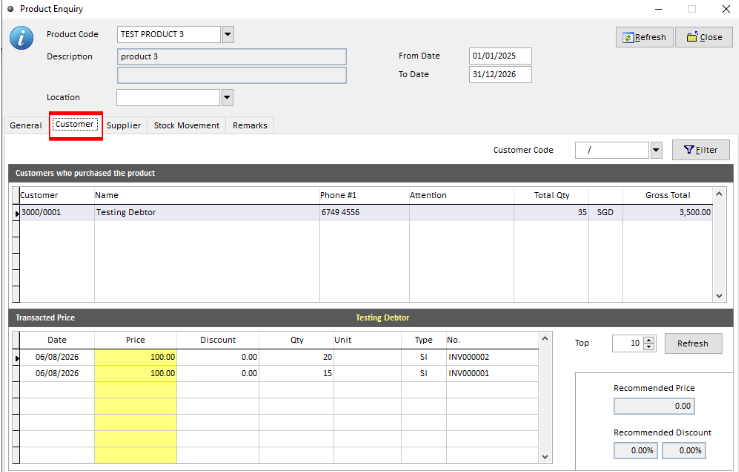
Task: Click the transacted price scroll down arrow
Action: 545,456
